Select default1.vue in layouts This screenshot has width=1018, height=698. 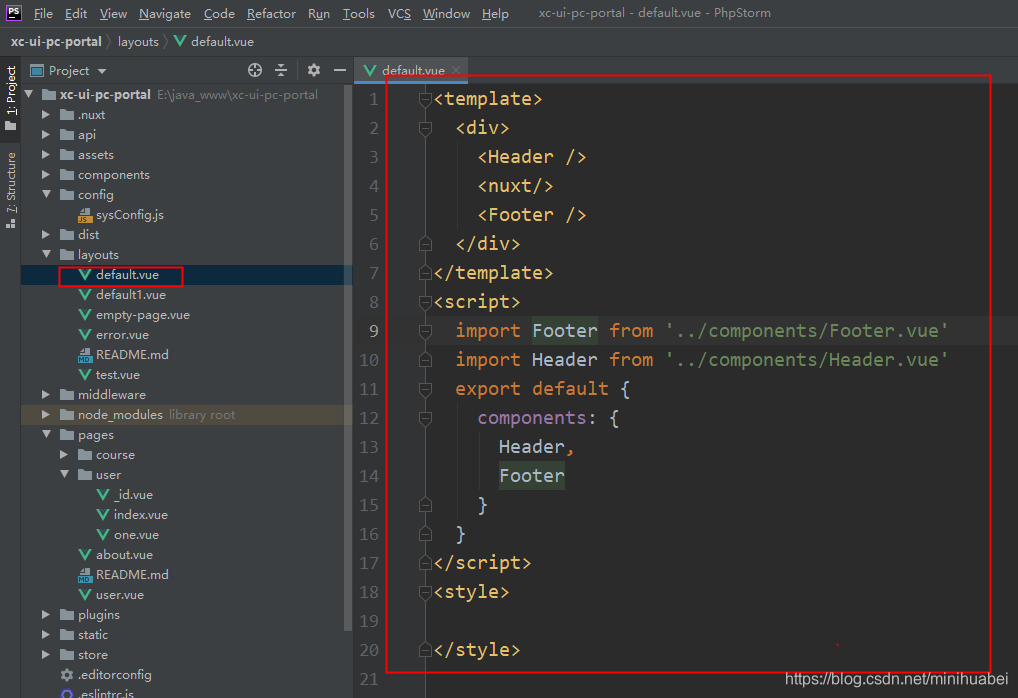click(130, 295)
